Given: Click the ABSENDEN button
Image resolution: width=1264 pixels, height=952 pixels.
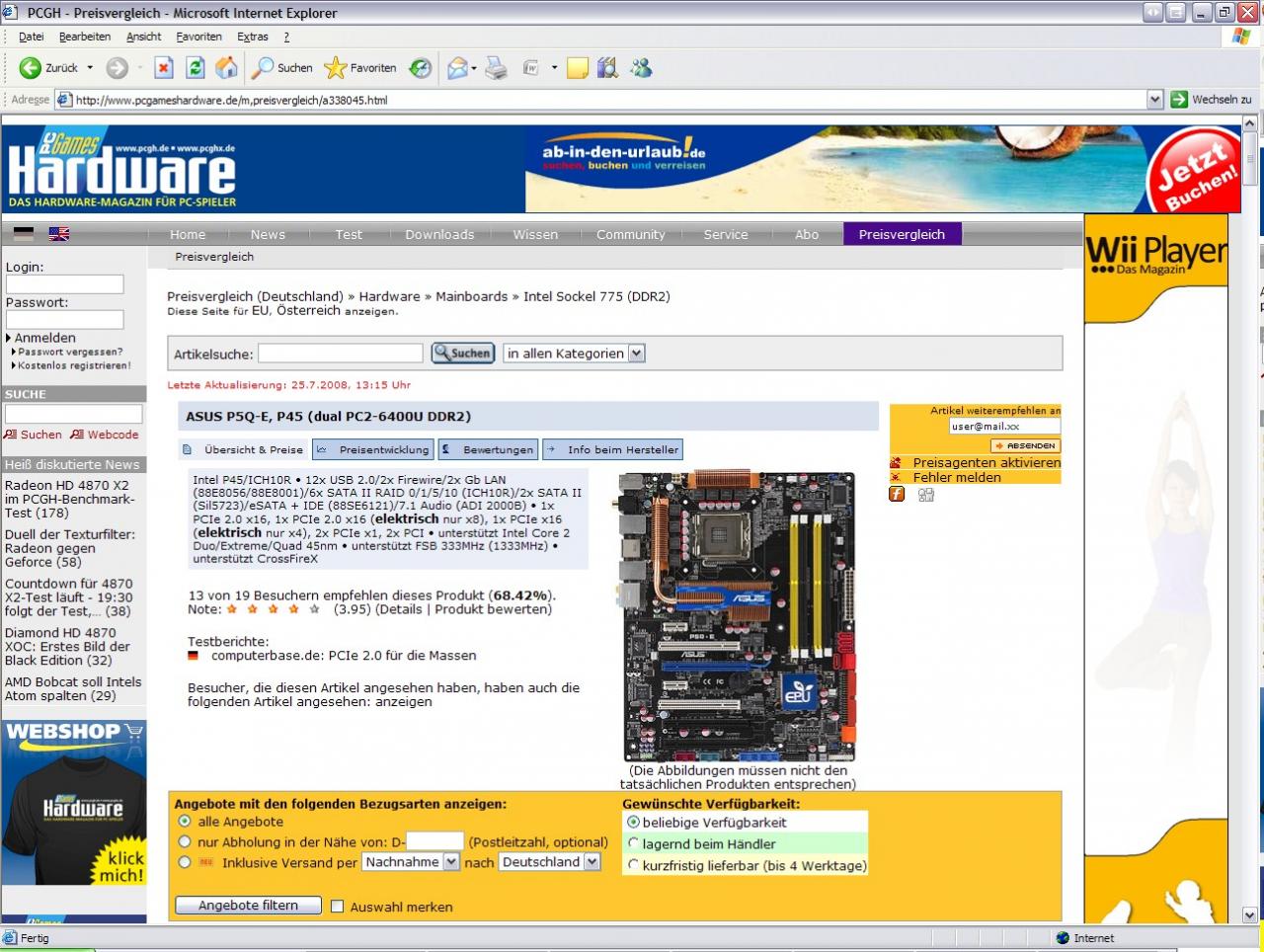Looking at the screenshot, I should [1026, 445].
